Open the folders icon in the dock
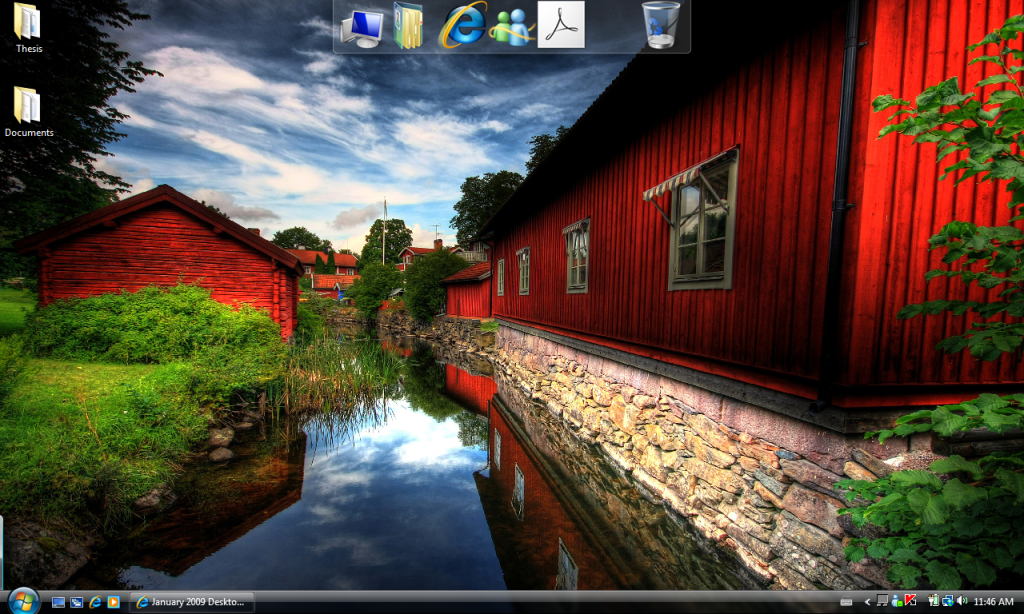This screenshot has height=614, width=1024. coord(408,26)
